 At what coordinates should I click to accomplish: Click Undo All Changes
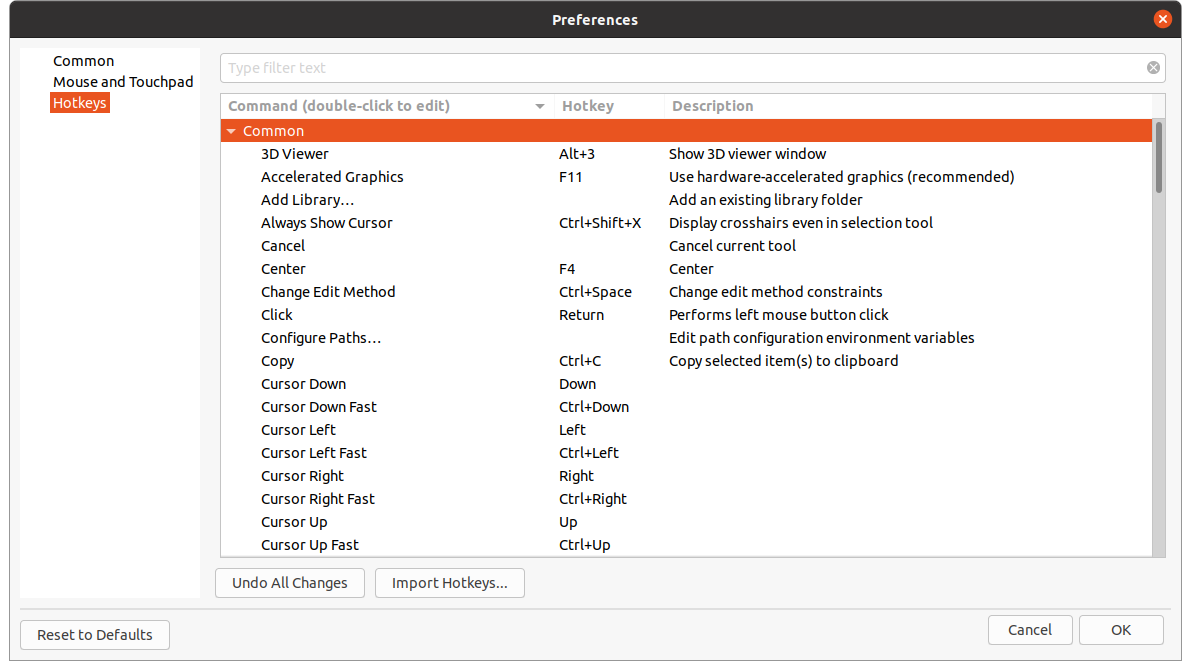[289, 583]
